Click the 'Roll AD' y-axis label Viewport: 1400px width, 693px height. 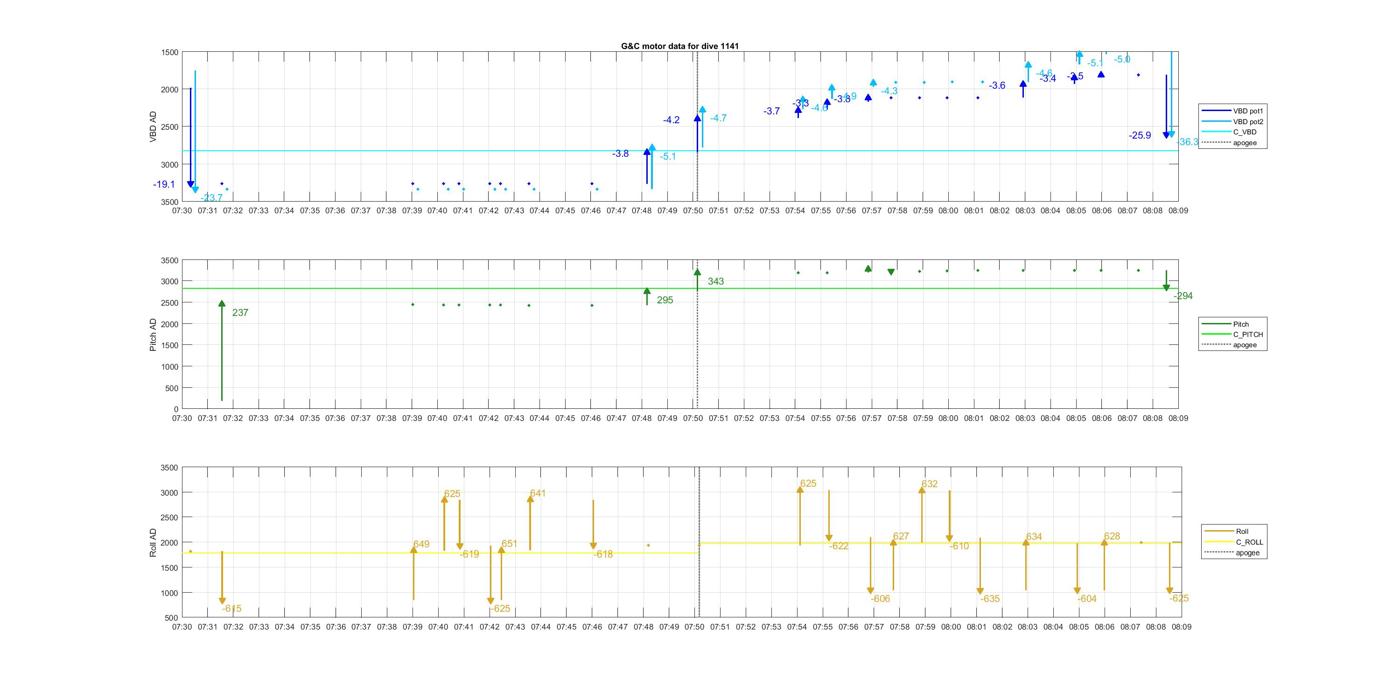155,542
